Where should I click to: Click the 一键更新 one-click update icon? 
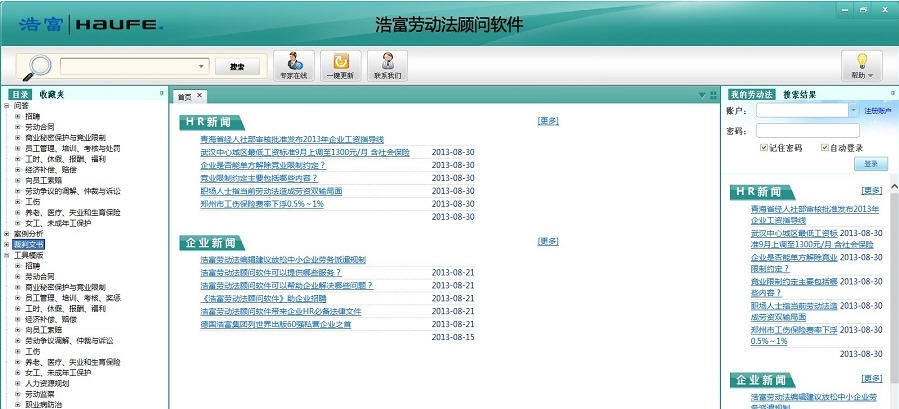[x=341, y=65]
